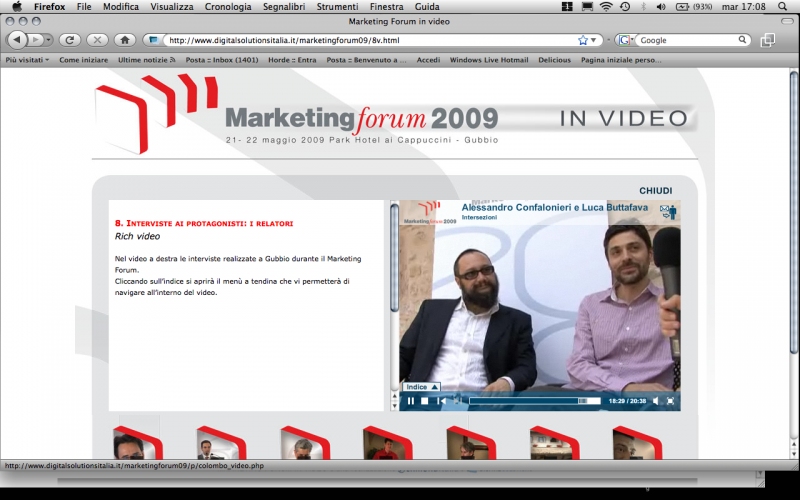
Task: Open the system volume menu bar icon
Action: (x=661, y=7)
